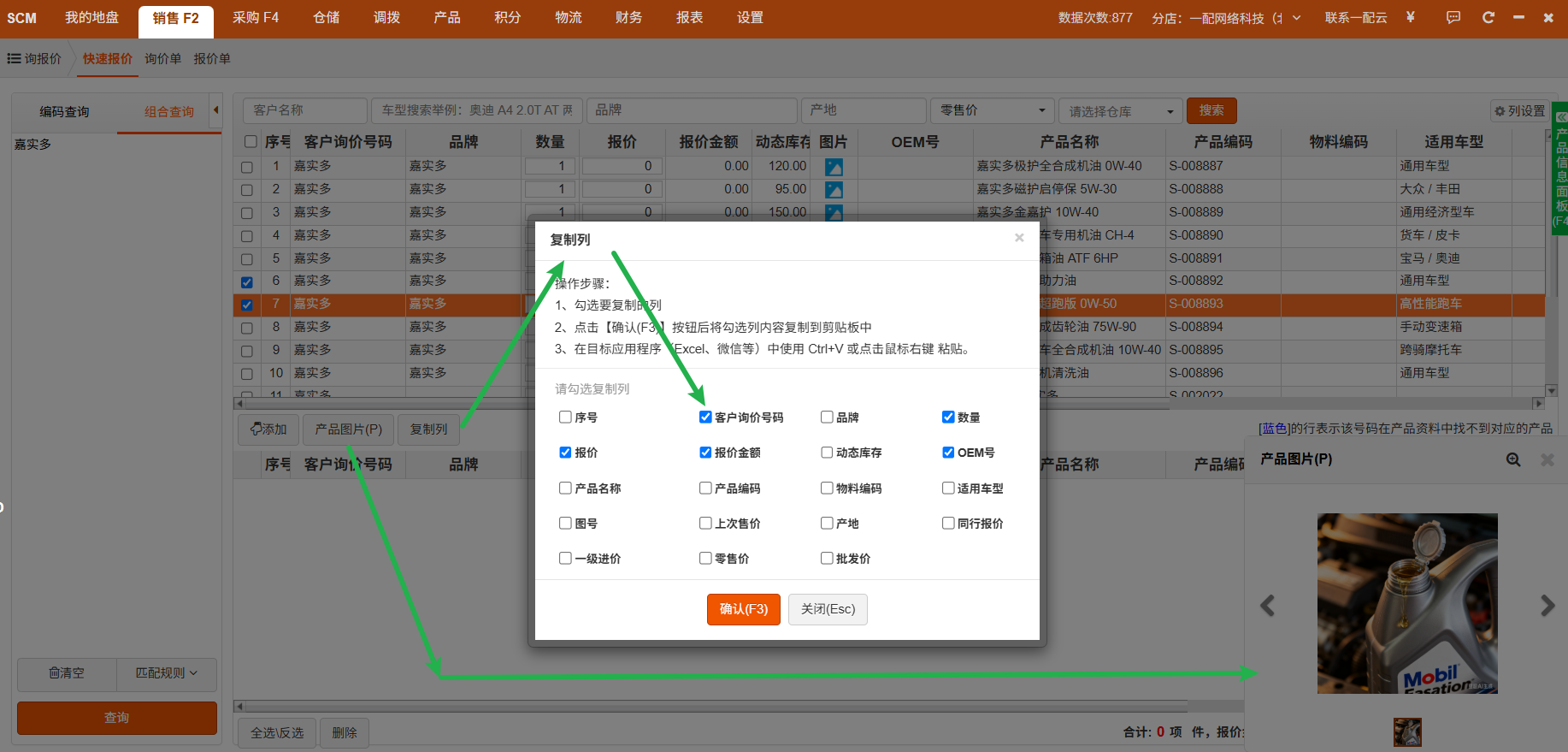Enable the 品牌 column checkbox

point(827,417)
